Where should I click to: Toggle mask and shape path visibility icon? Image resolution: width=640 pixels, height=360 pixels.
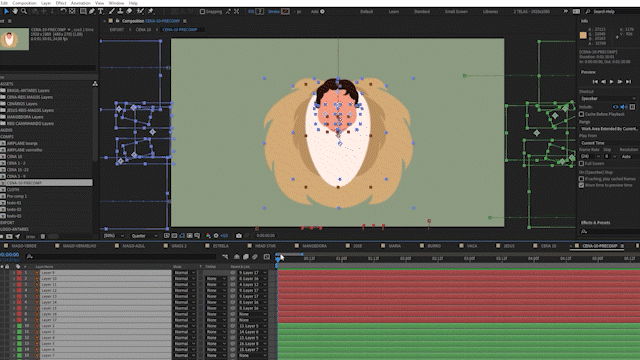[x=182, y=236]
